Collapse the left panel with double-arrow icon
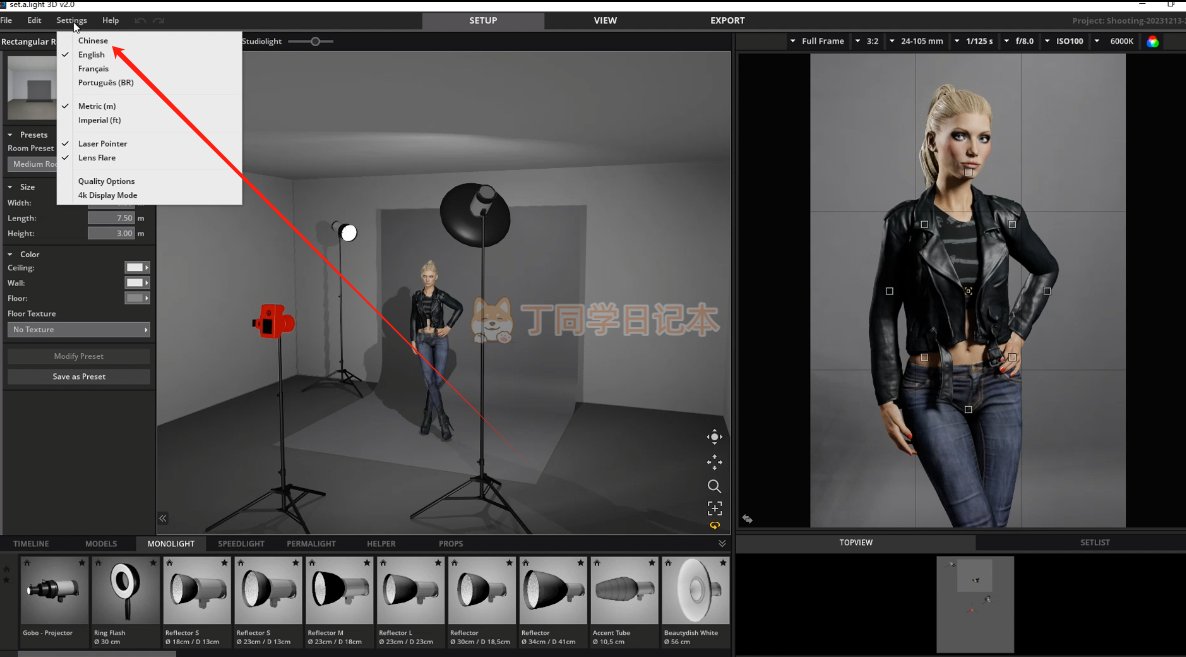The width and height of the screenshot is (1186, 657). (x=163, y=518)
